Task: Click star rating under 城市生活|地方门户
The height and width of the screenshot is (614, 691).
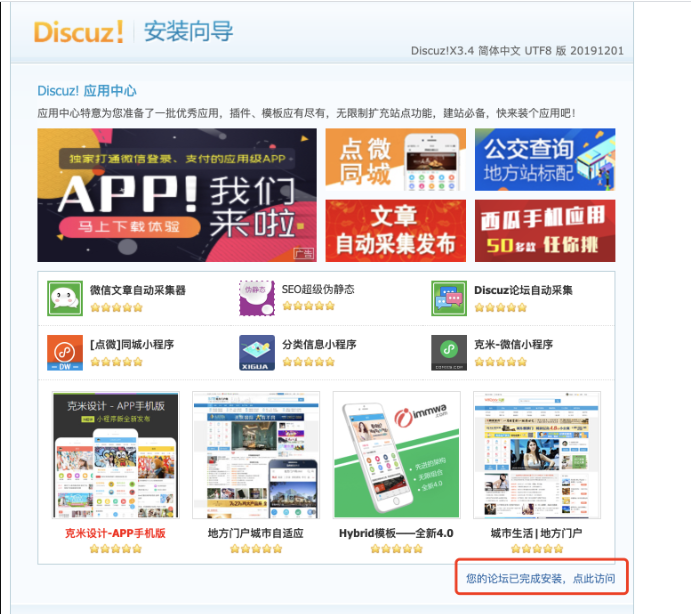Action: click(537, 549)
